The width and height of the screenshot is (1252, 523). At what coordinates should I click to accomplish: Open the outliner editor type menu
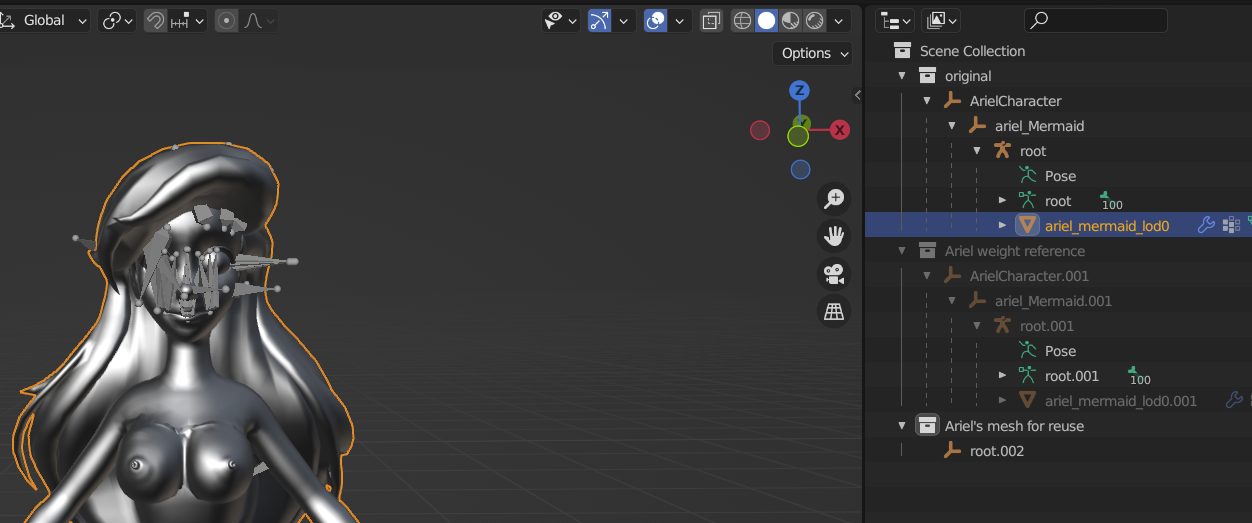894,20
